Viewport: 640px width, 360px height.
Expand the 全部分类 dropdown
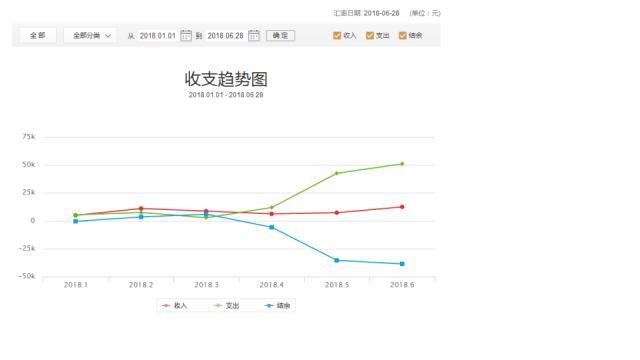[x=90, y=36]
